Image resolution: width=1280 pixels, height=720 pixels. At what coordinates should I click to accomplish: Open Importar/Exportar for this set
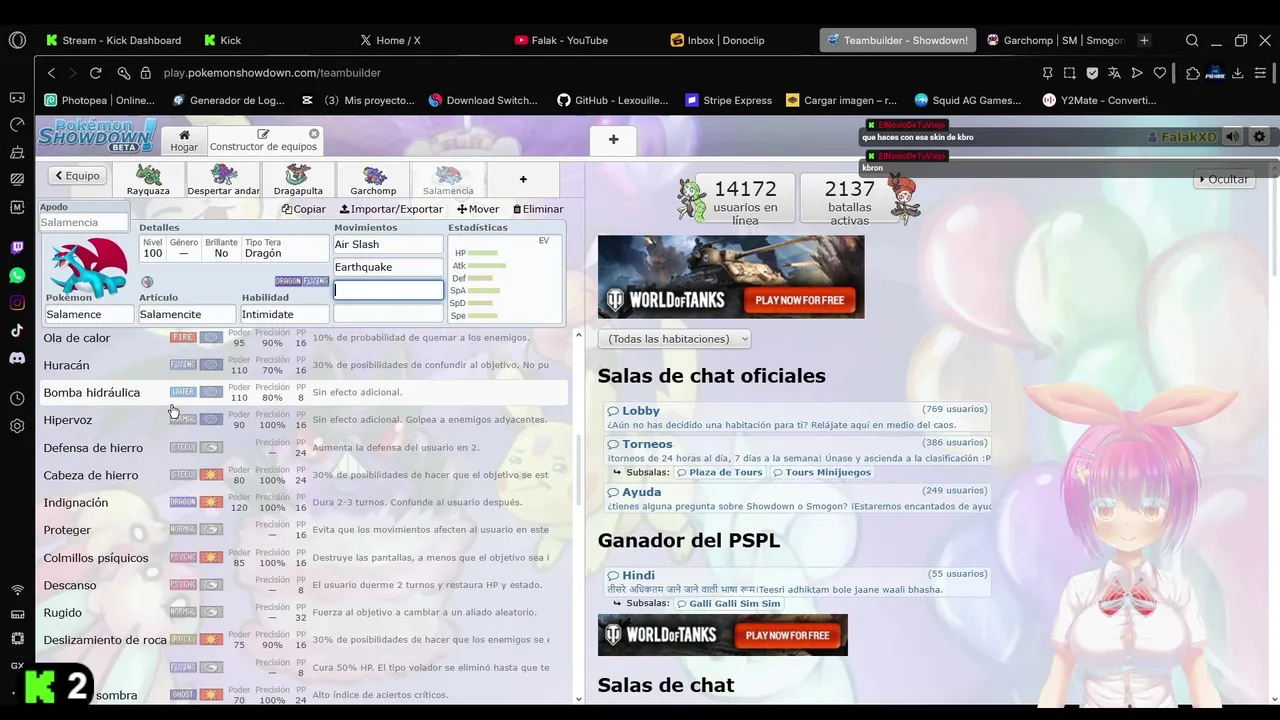click(391, 209)
